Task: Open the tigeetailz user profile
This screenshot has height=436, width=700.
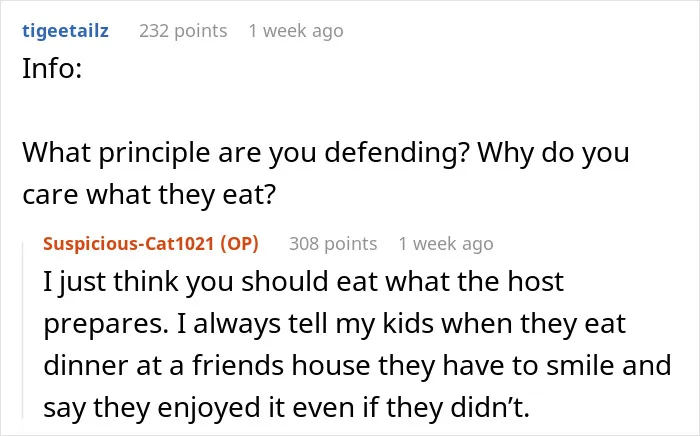Action: pyautogui.click(x=65, y=31)
